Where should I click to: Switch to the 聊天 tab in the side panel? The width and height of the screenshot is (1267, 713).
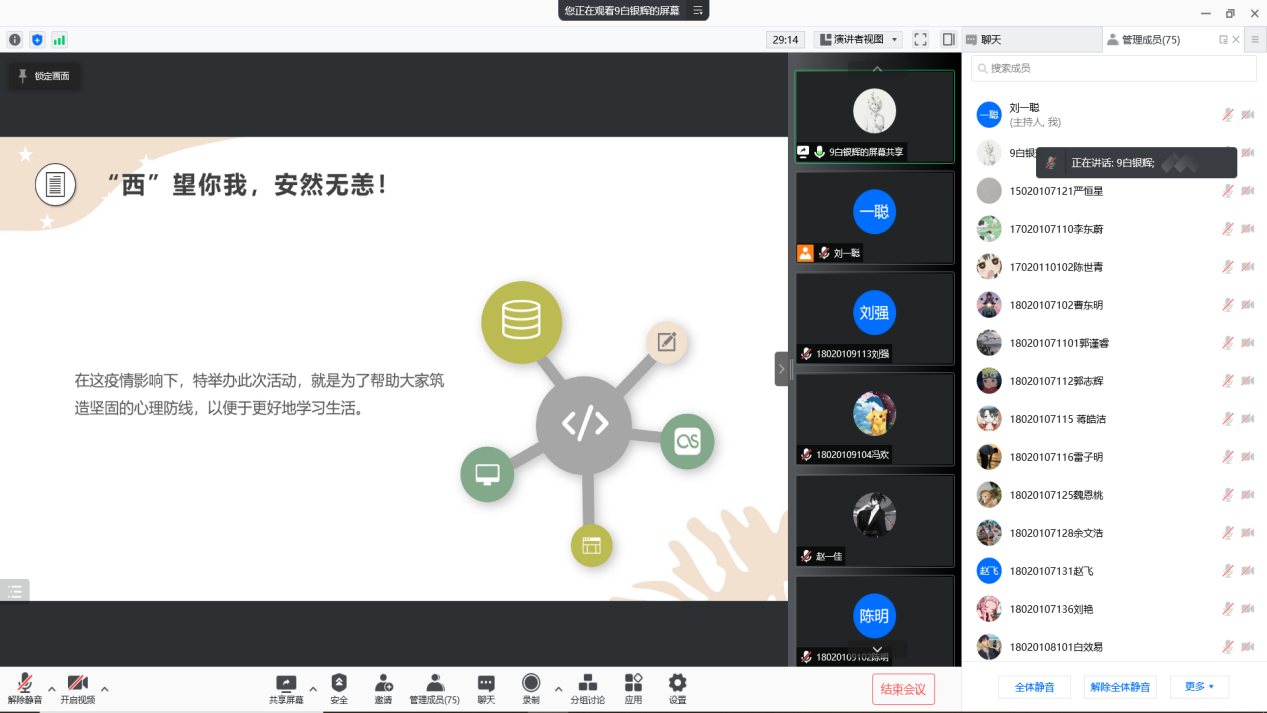click(1030, 40)
